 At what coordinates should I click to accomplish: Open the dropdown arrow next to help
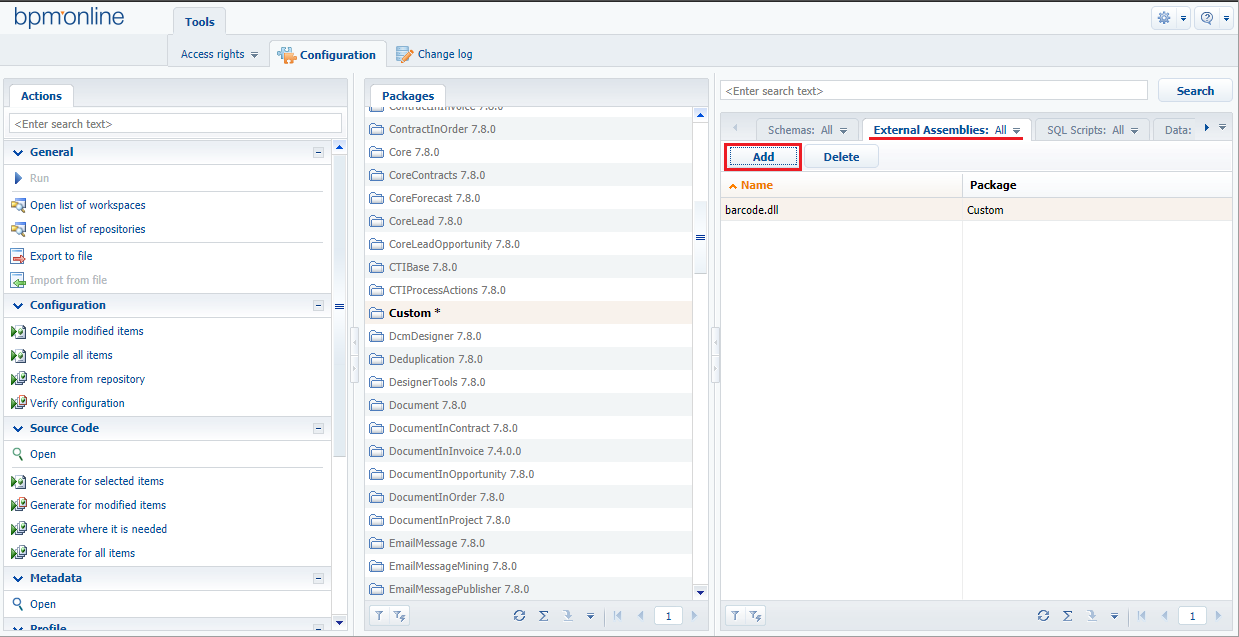pos(1226,18)
